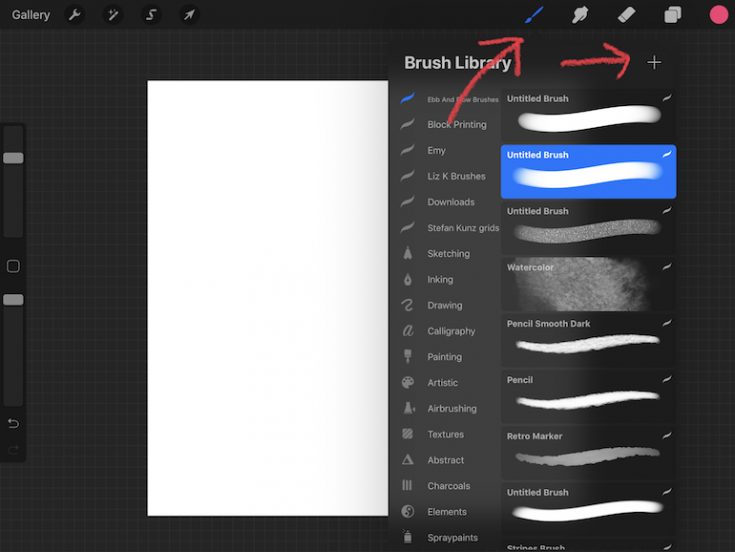Open the Calligraphy brush set
Image resolution: width=735 pixels, height=552 pixels.
coord(451,331)
